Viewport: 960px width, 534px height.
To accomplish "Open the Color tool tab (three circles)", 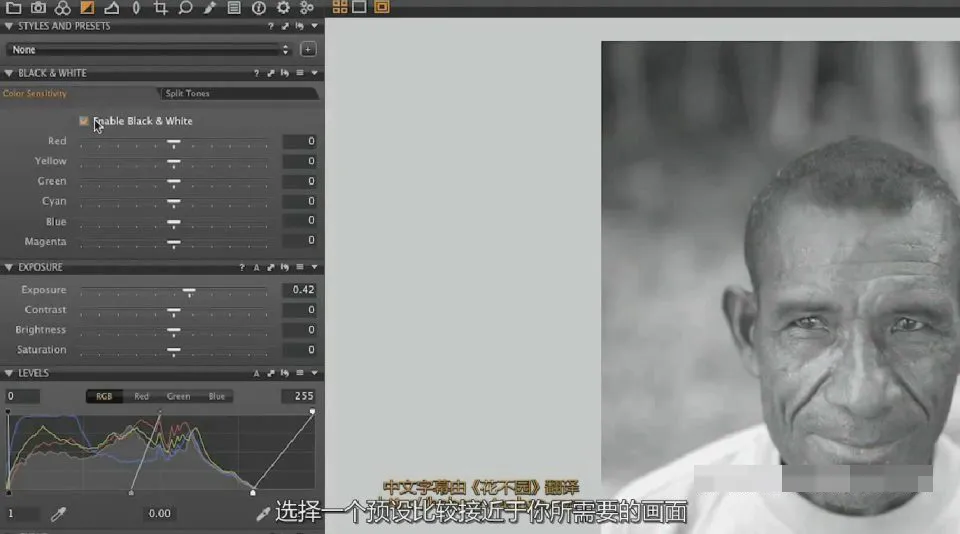I will point(62,7).
